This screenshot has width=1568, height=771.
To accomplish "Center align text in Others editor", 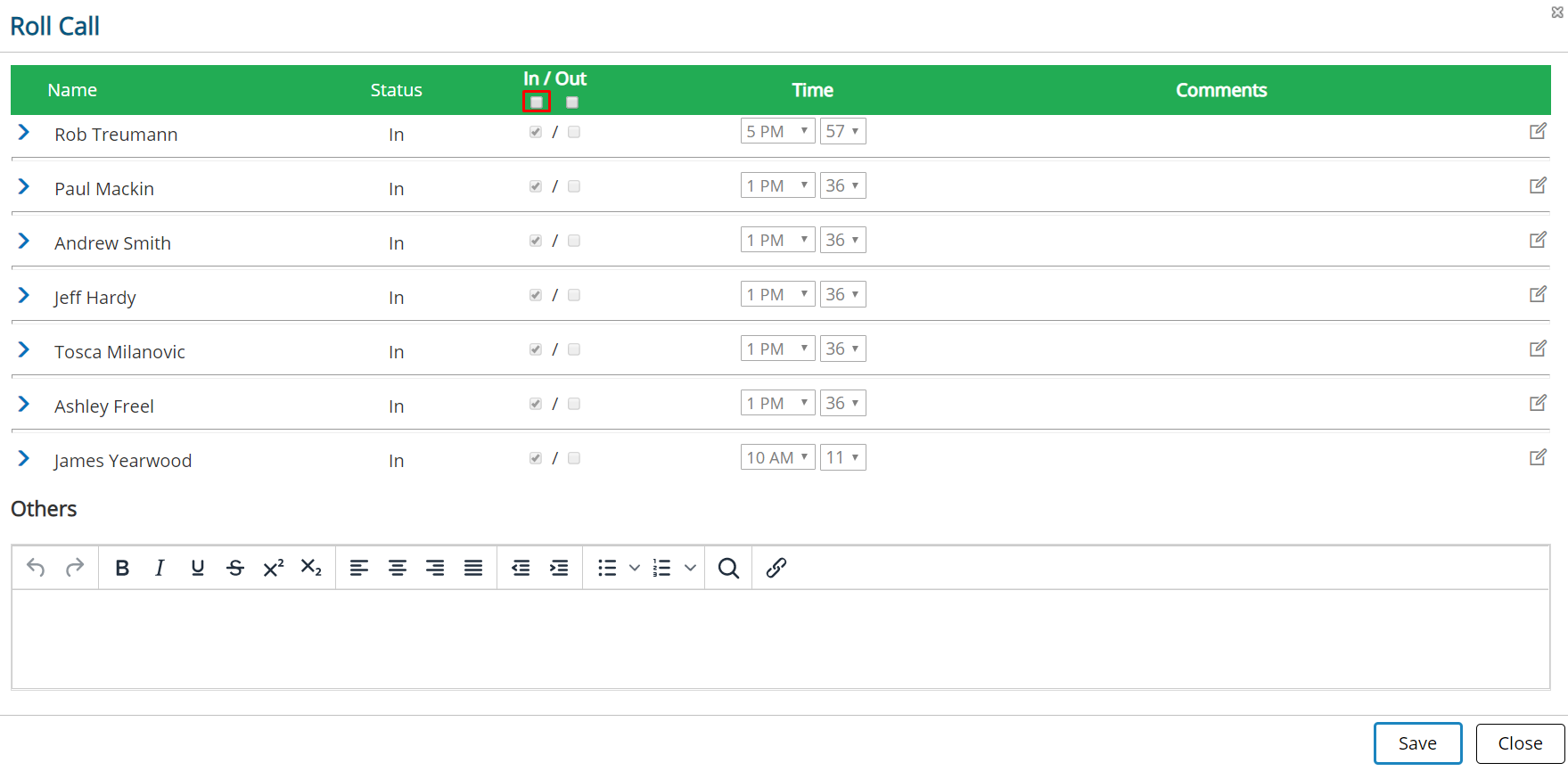I will tap(398, 568).
